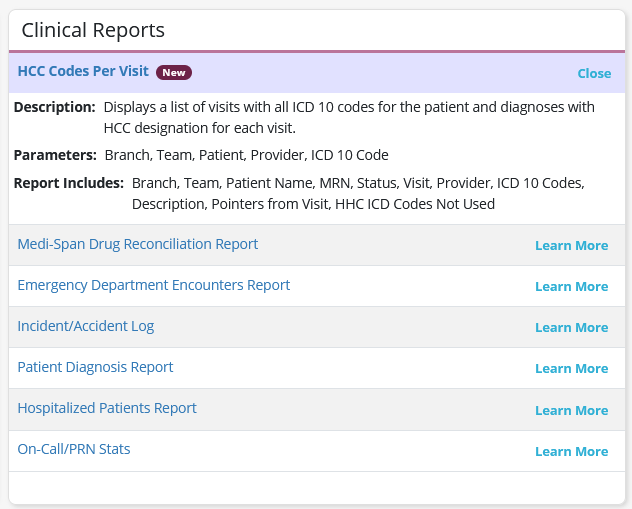This screenshot has width=632, height=509.
Task: Open Emergency Department Encounters Report
Action: [x=154, y=285]
